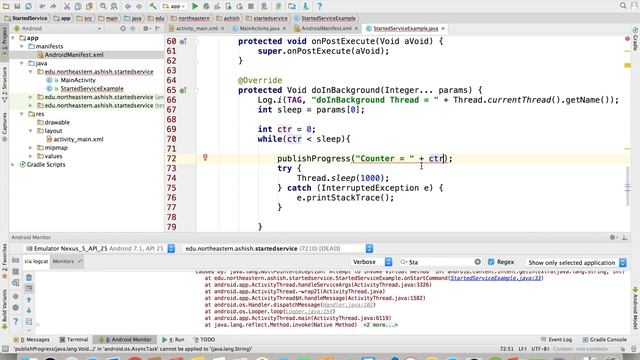Click the Paste clipboard icon

point(89,6)
